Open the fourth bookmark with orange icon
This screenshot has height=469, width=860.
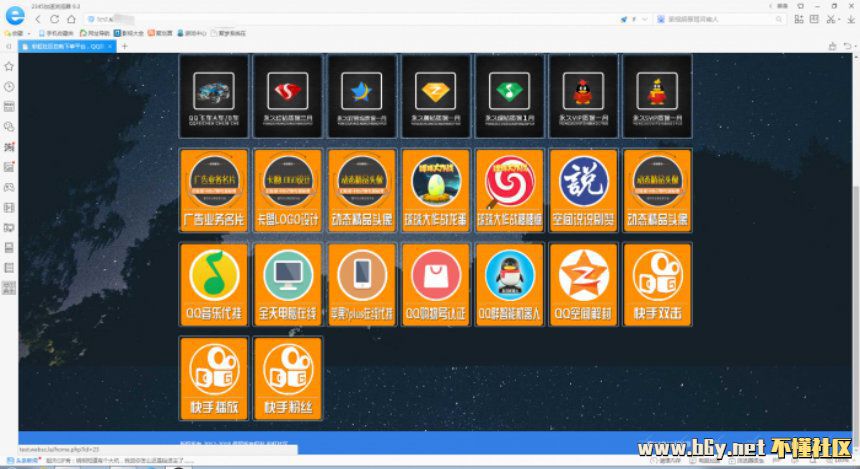point(160,33)
